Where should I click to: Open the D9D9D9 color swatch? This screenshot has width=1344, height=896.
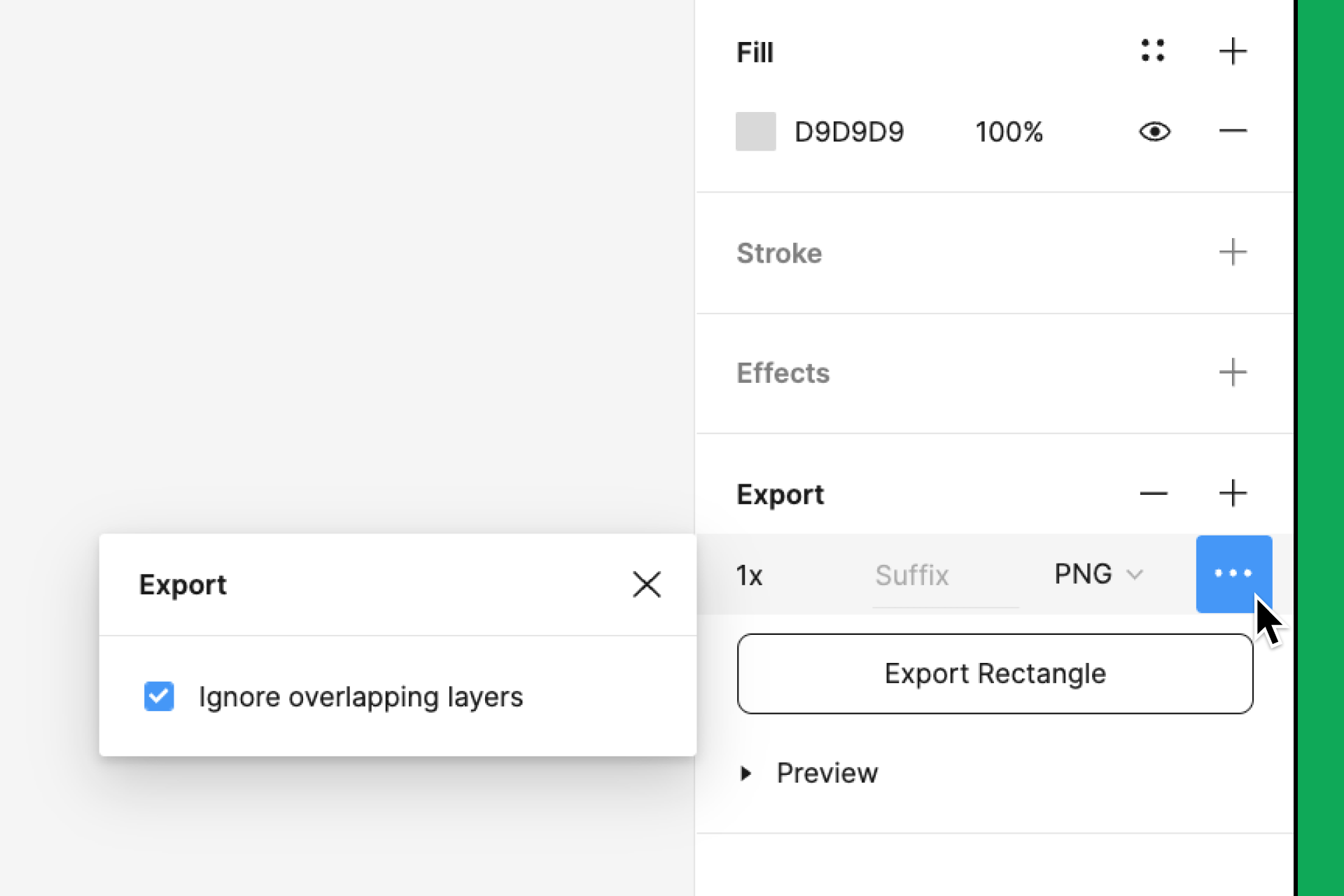(x=755, y=131)
